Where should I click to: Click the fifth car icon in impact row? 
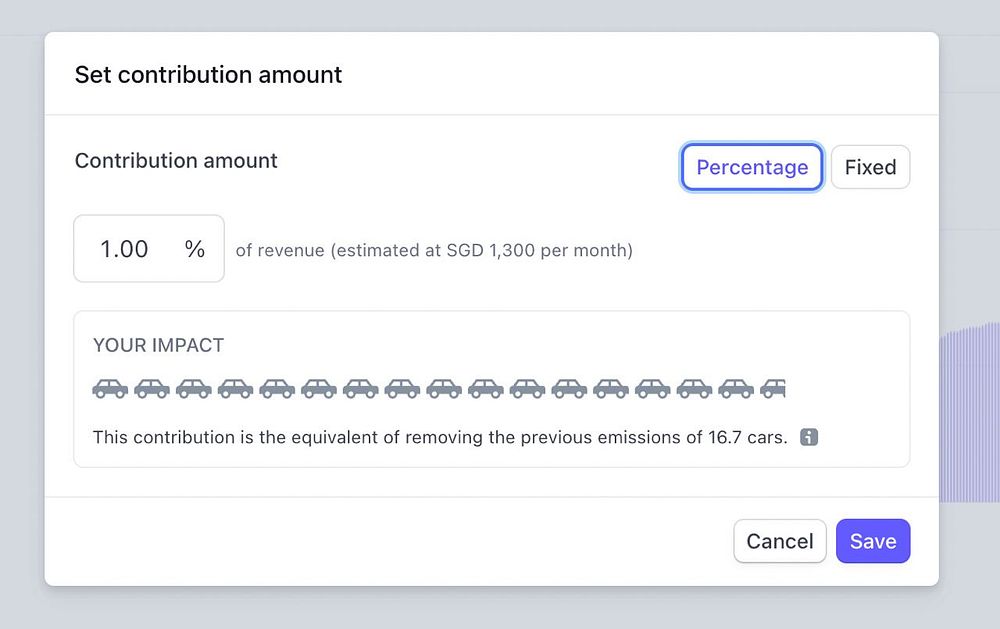click(277, 388)
